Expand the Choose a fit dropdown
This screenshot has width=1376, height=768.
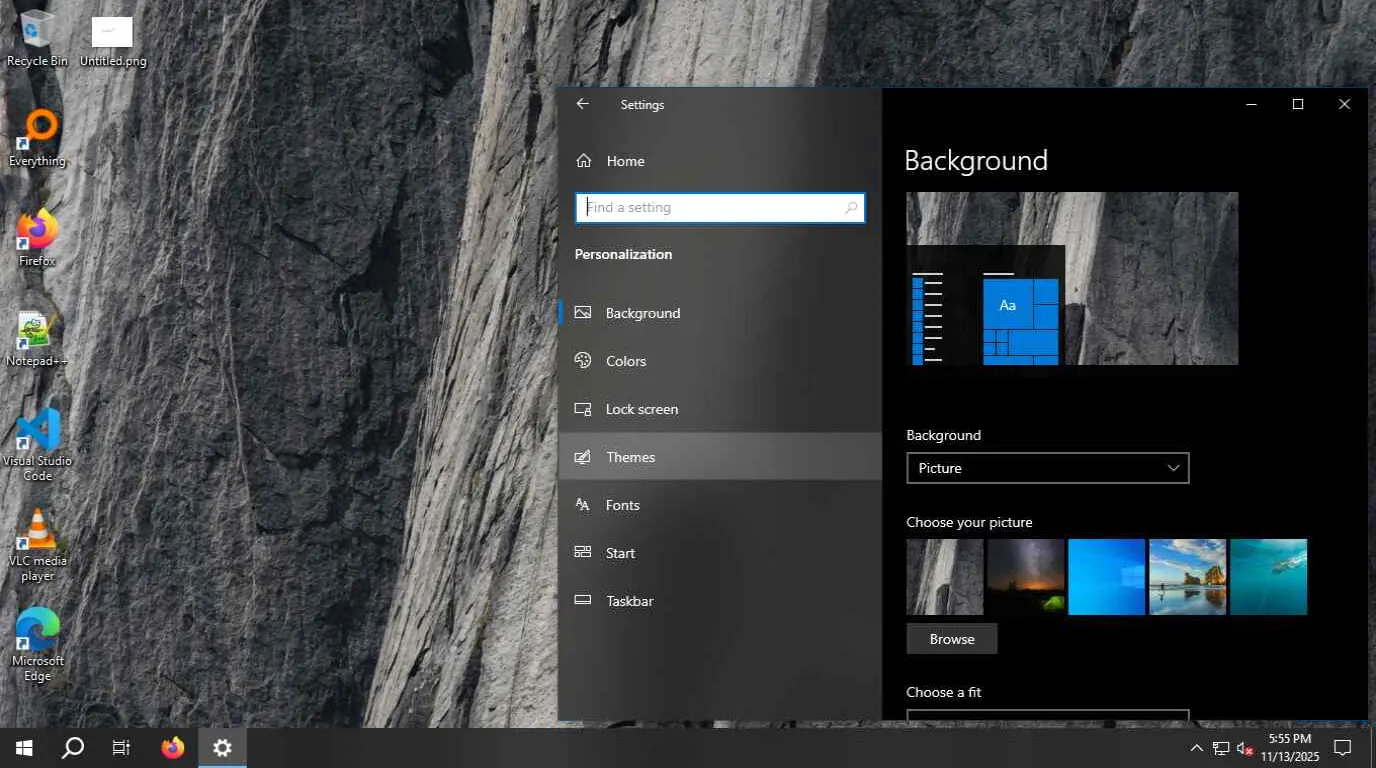coord(1047,715)
